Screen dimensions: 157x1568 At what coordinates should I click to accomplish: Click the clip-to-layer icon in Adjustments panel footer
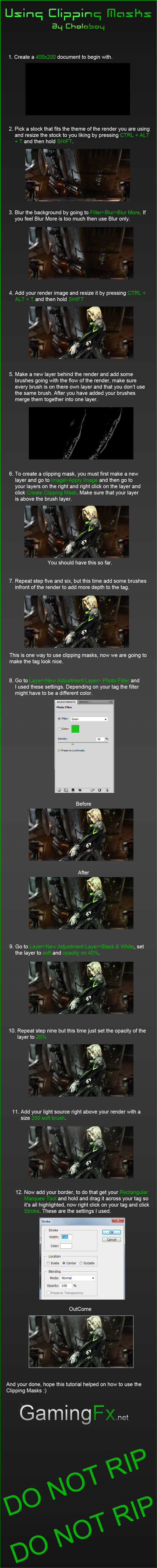click(73, 790)
